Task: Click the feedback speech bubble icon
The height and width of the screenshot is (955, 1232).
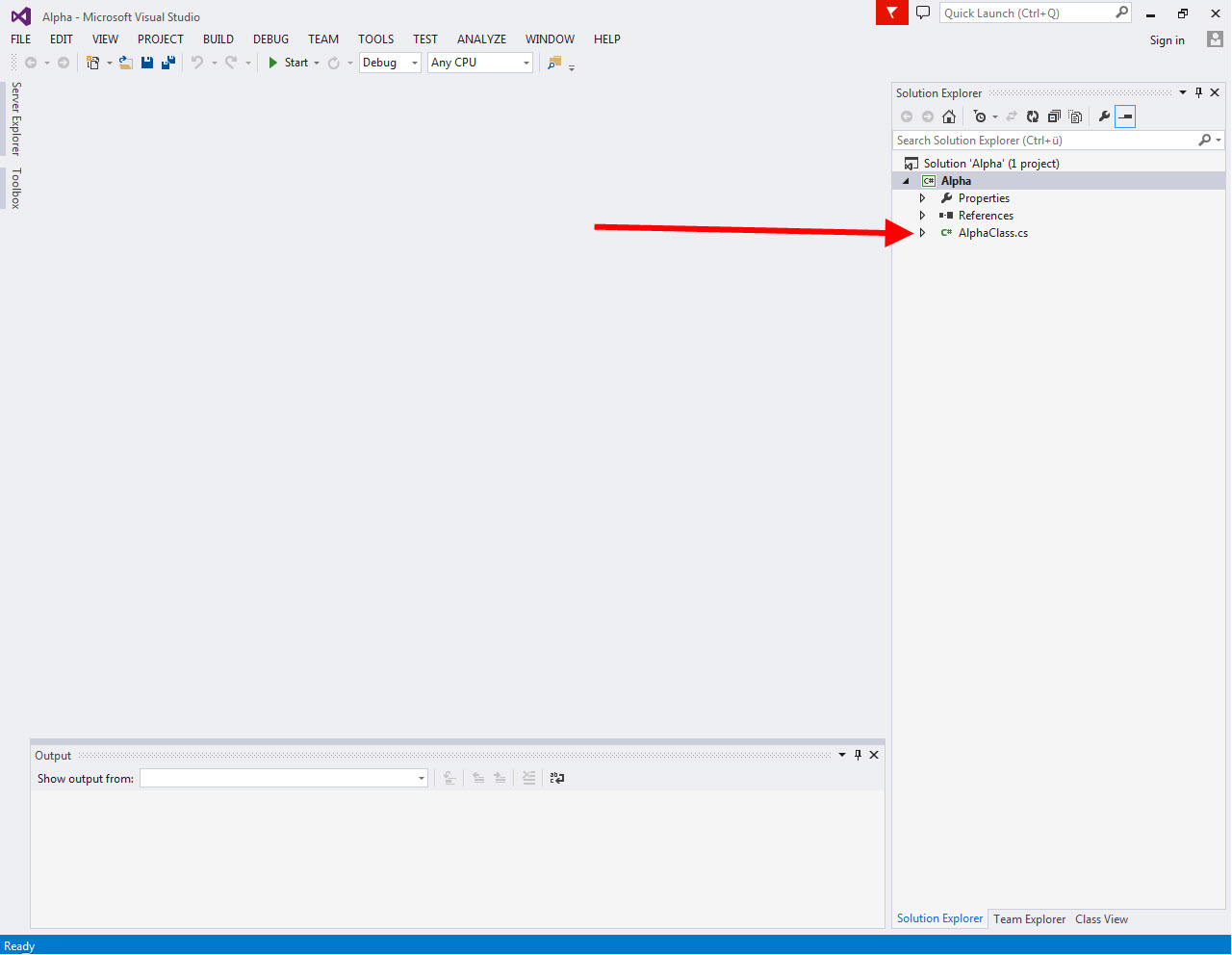Action: pyautogui.click(x=923, y=13)
